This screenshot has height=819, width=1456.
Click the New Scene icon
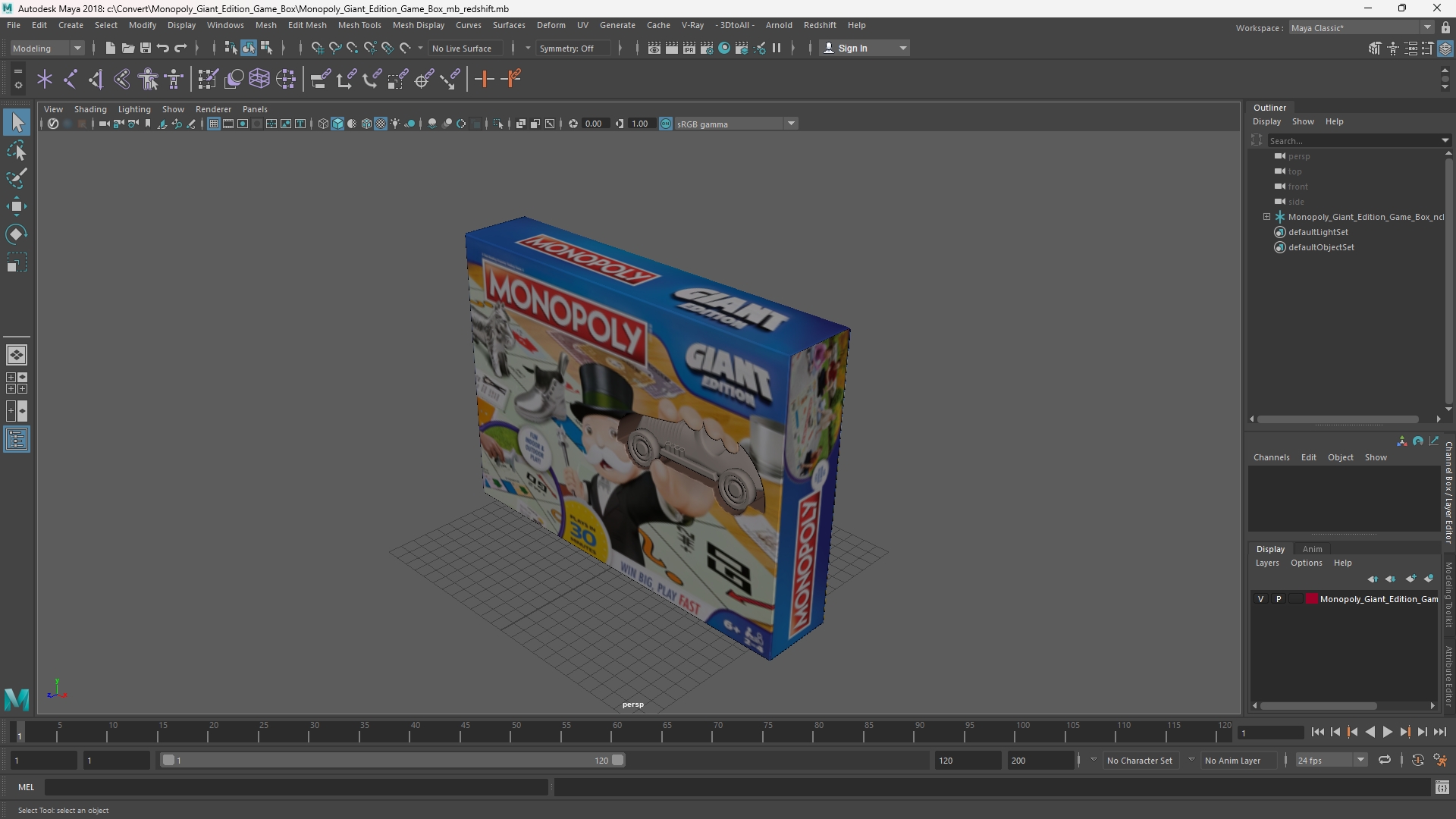coord(111,48)
